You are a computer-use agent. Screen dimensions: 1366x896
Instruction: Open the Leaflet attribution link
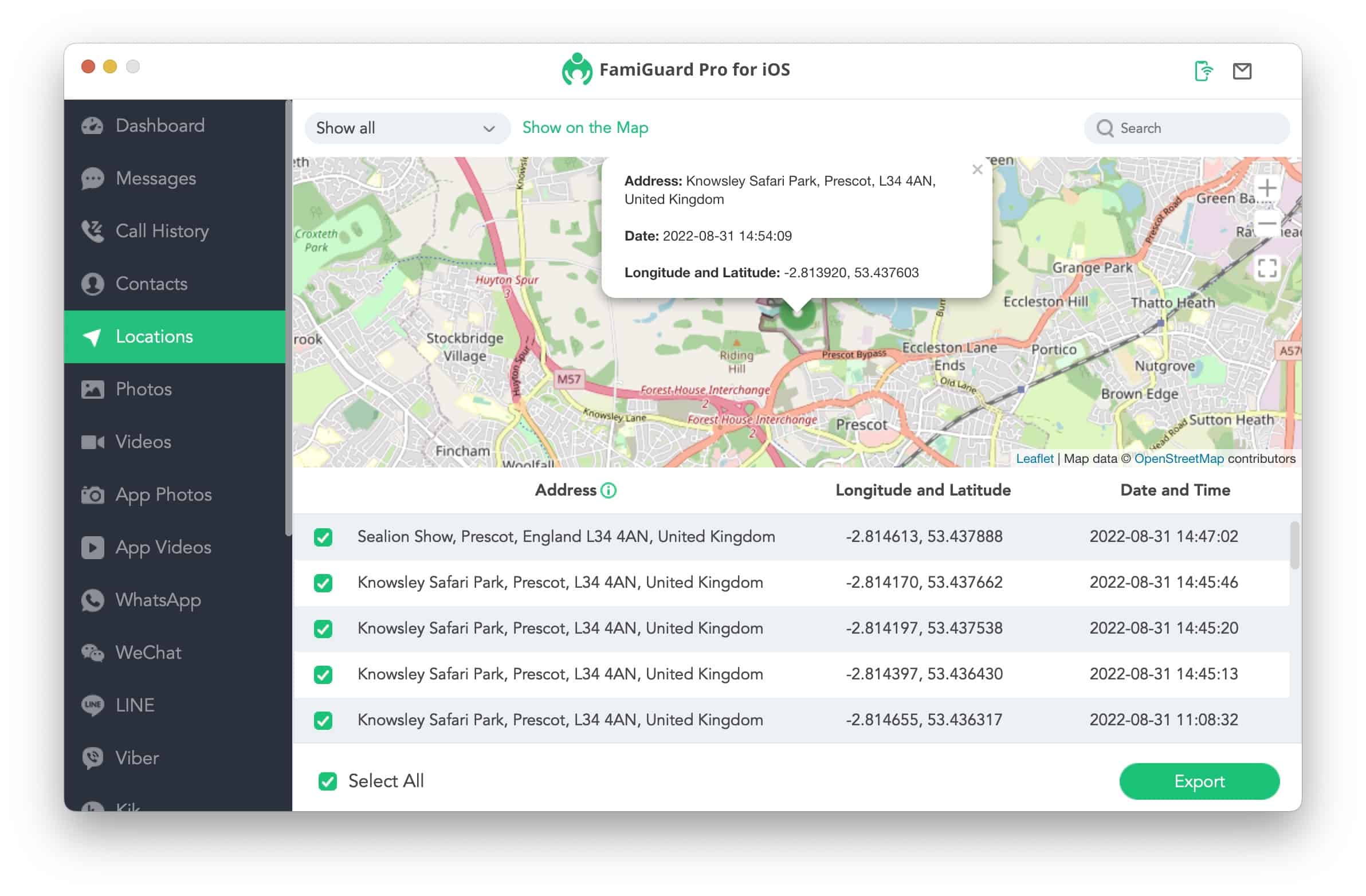tap(1034, 459)
